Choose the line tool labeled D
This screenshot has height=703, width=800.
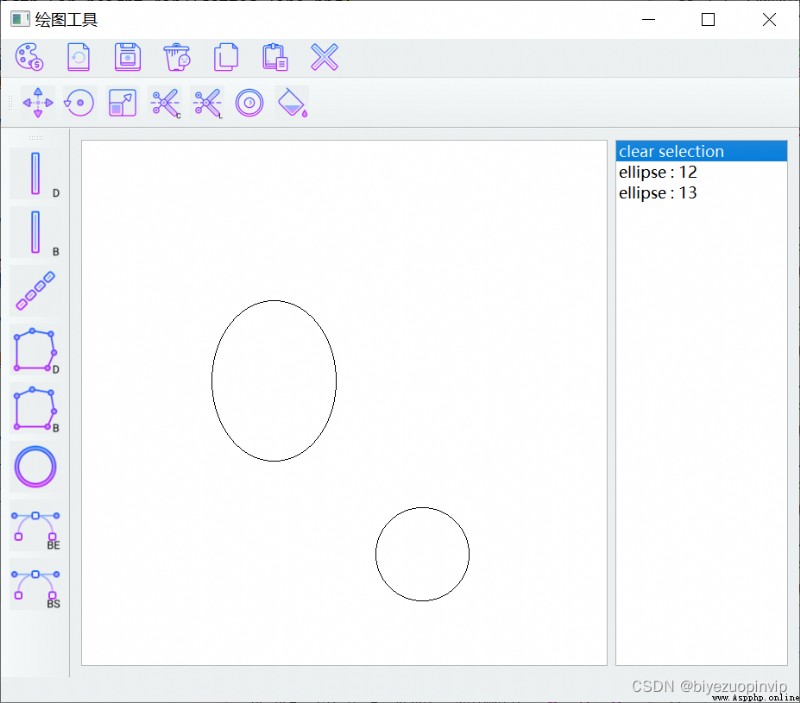click(36, 173)
